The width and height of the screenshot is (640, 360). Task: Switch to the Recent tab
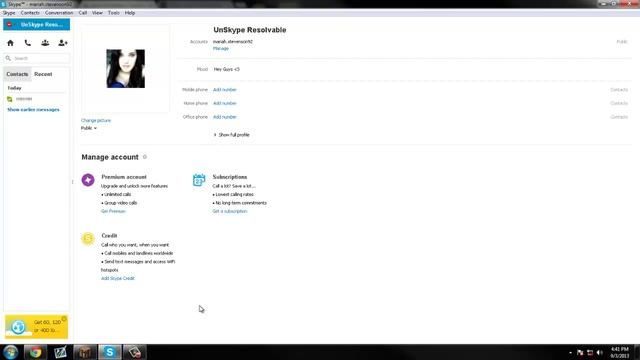coord(43,74)
